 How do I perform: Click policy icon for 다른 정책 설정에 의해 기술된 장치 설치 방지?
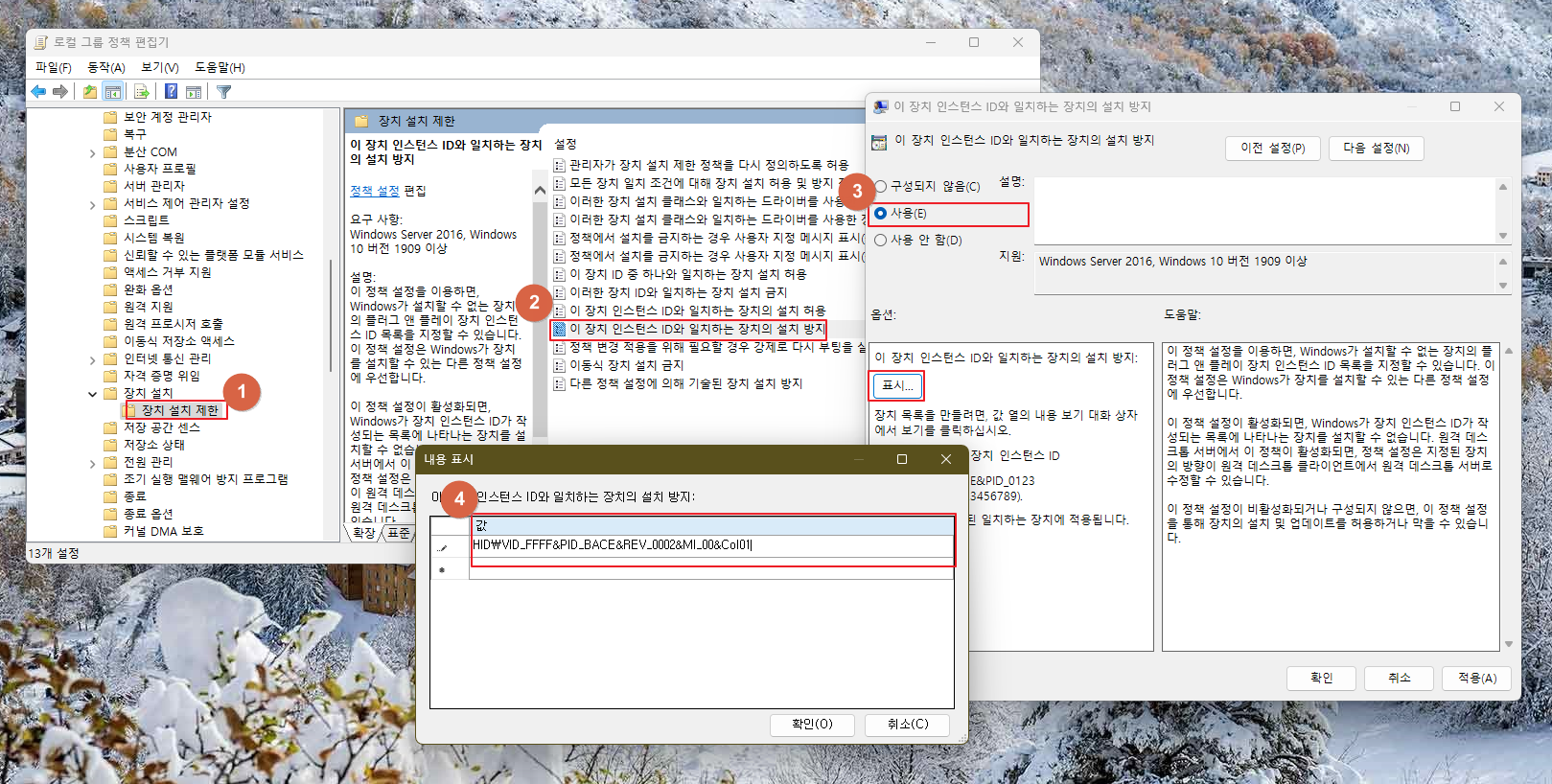[559, 383]
